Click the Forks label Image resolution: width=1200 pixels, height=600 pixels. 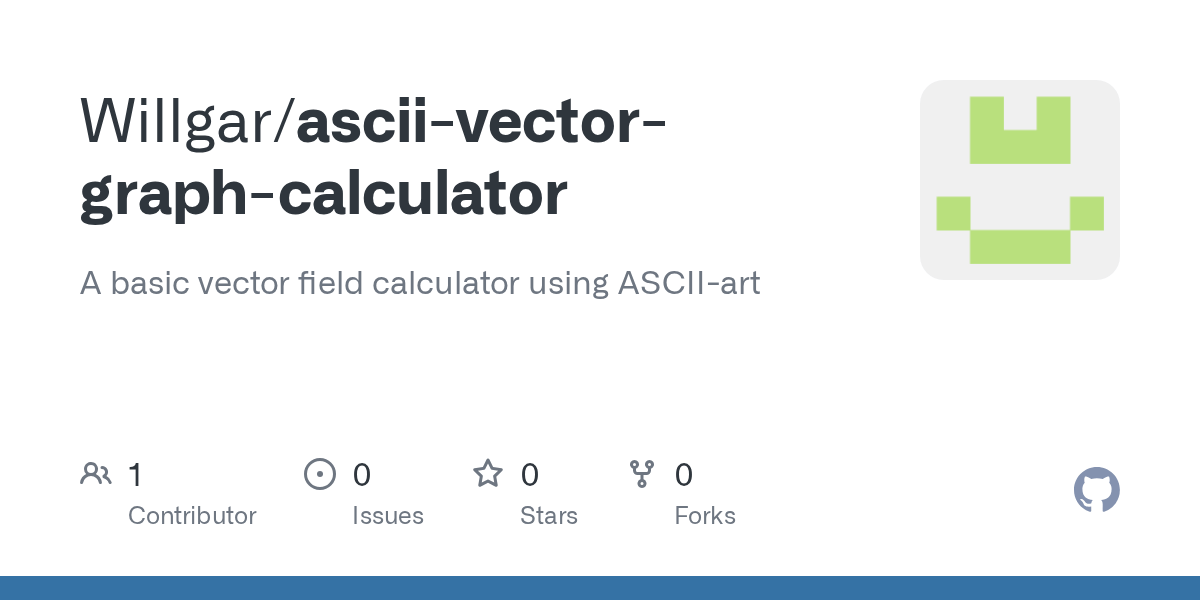(705, 516)
